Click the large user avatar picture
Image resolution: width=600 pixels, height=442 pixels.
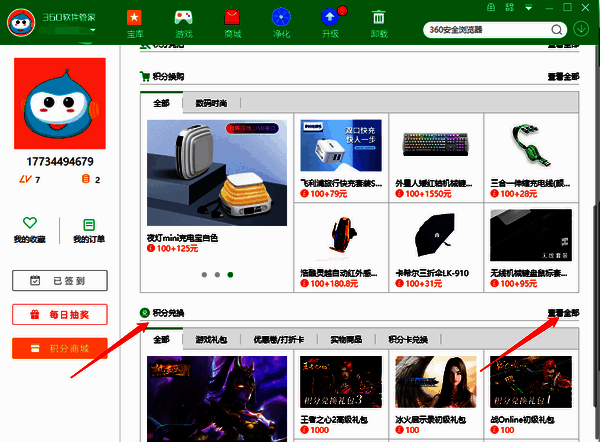click(x=60, y=103)
